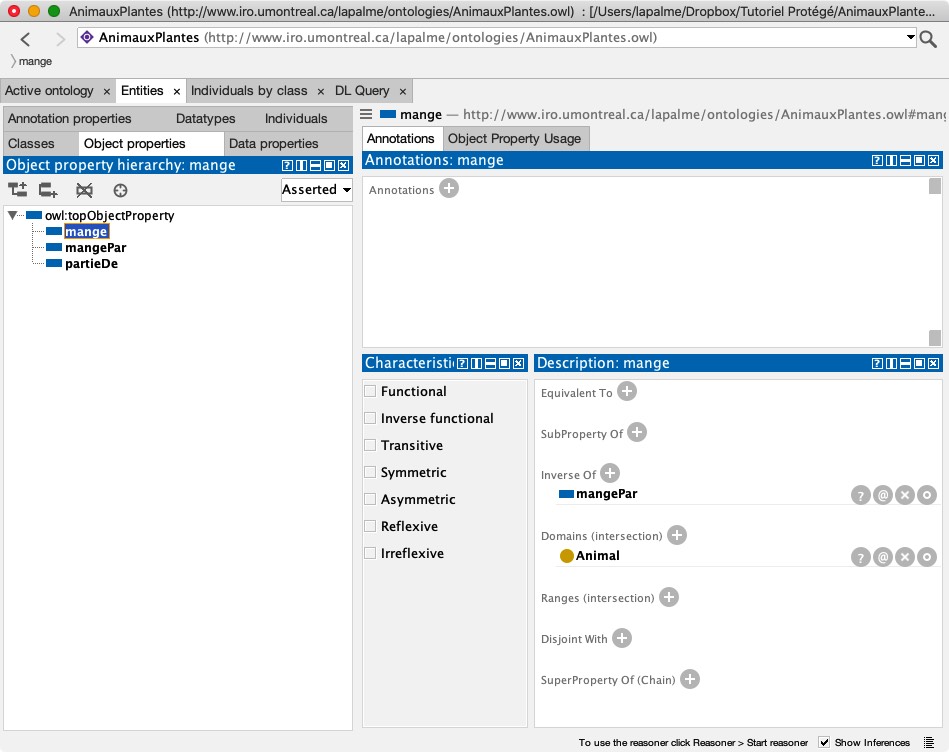Screen dimensions: 949x752
Task: Navigate back with the left arrow
Action: tap(25, 39)
